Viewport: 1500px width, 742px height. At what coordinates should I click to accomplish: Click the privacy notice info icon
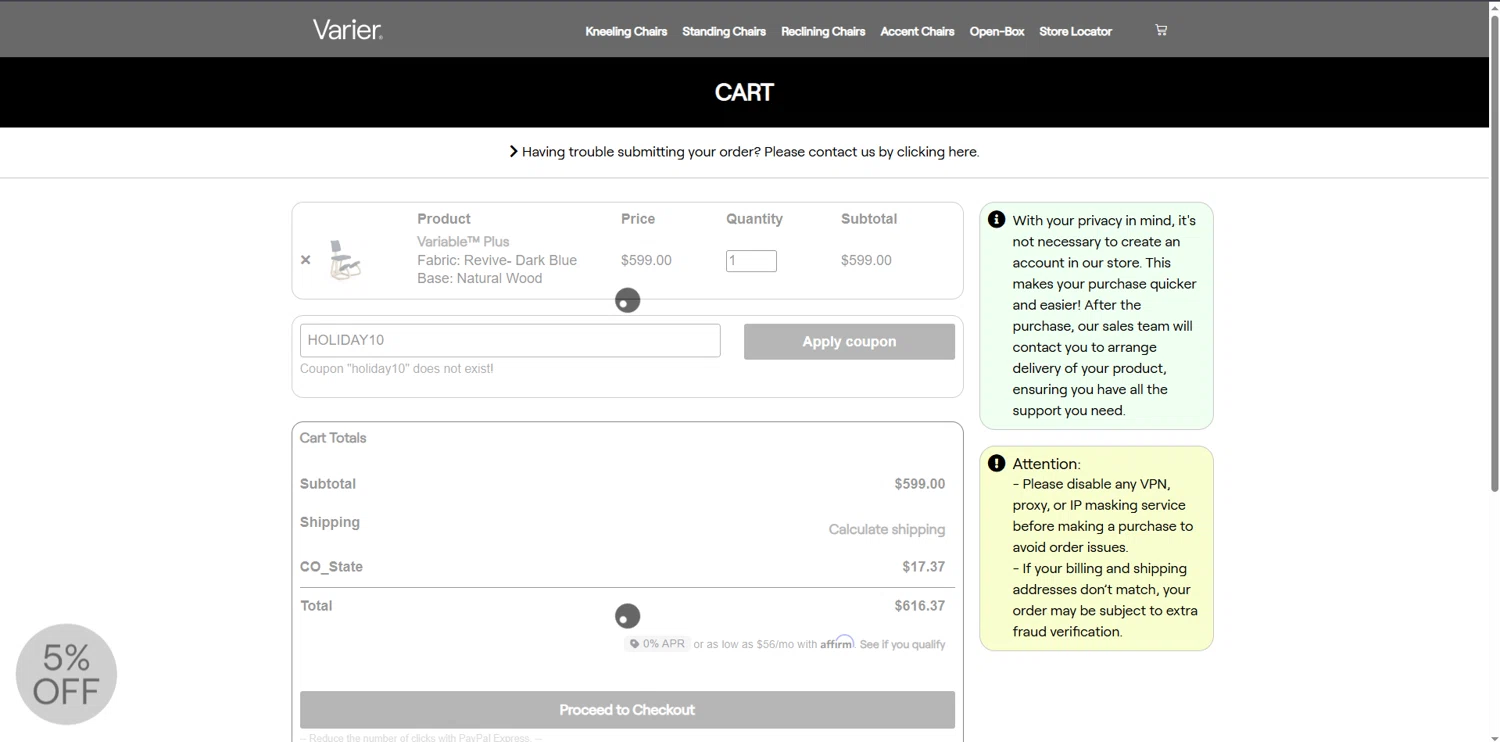pos(996,219)
